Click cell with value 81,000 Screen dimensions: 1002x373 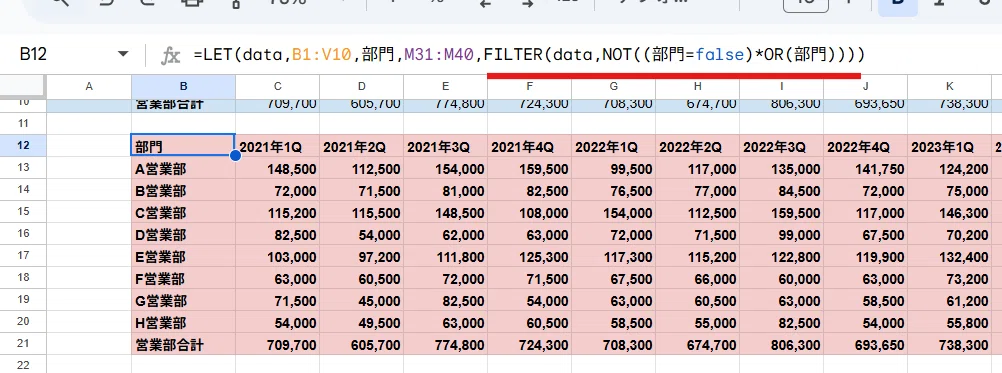445,190
